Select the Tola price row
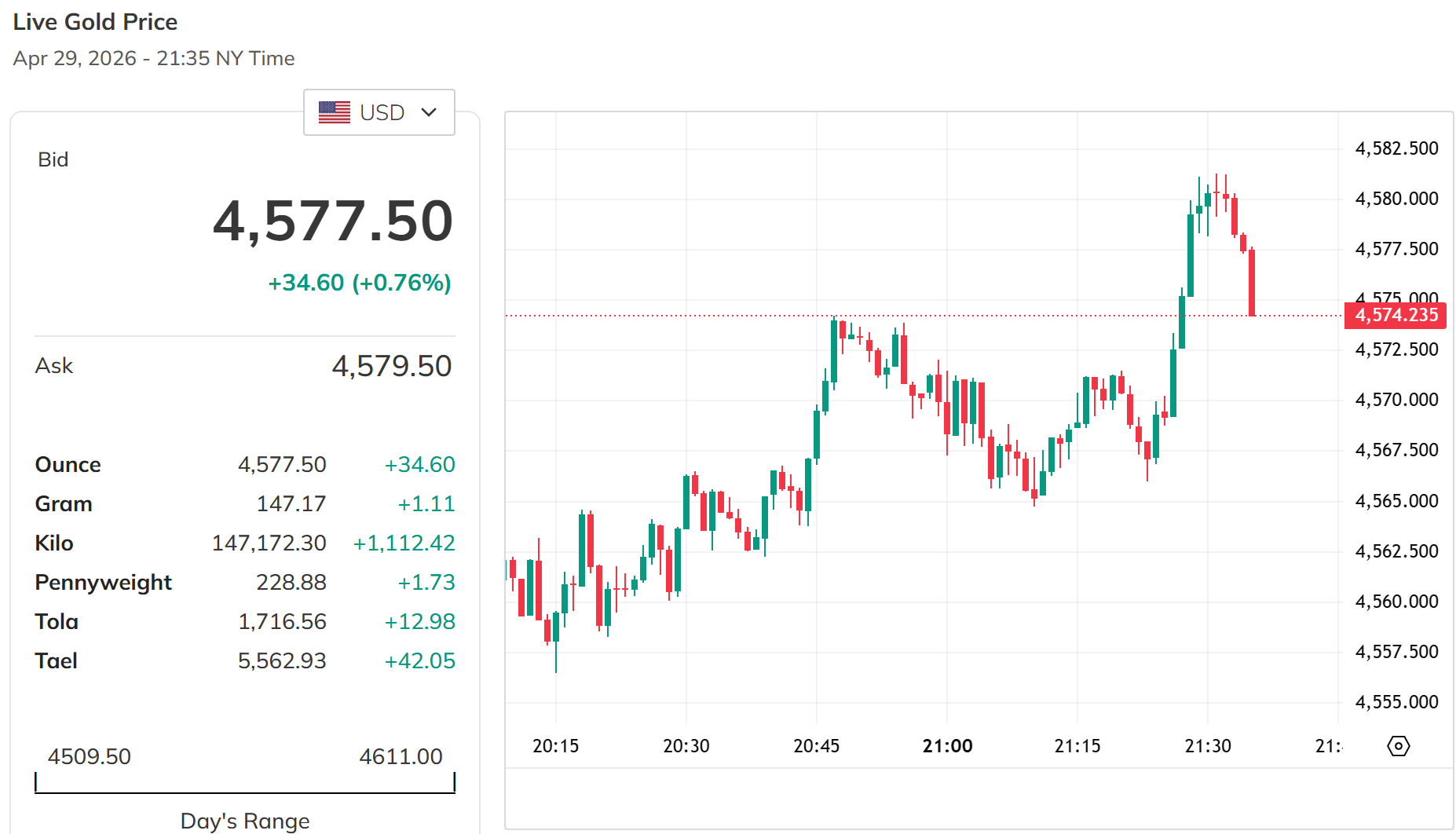This screenshot has width=1456, height=834. point(244,622)
